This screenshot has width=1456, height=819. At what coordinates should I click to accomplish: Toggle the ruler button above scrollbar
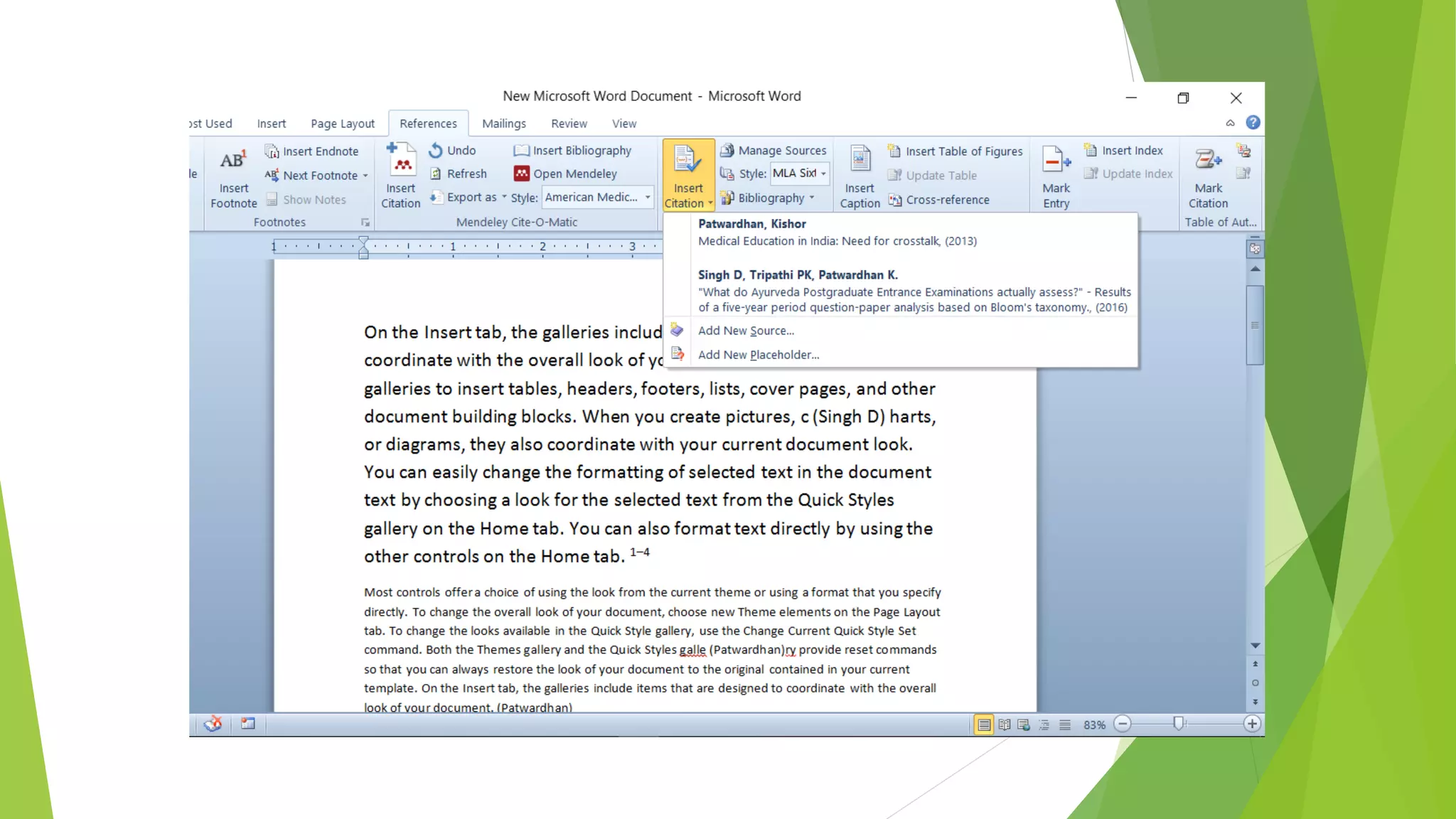[x=1255, y=249]
